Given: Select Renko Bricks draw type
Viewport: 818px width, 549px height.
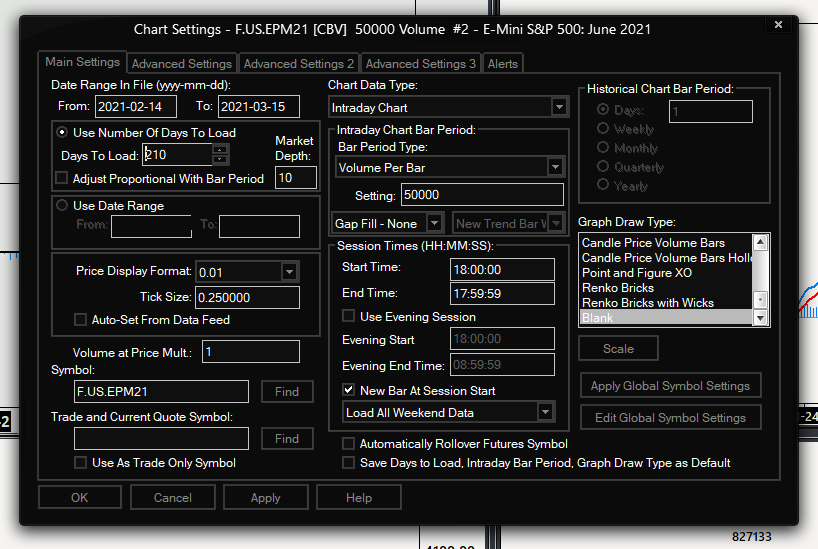Looking at the screenshot, I should click(x=666, y=288).
